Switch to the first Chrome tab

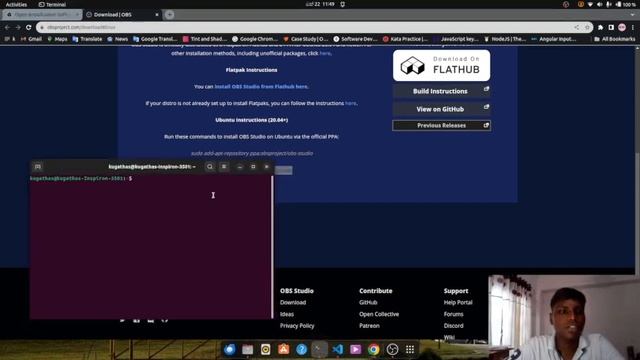[x=42, y=15]
